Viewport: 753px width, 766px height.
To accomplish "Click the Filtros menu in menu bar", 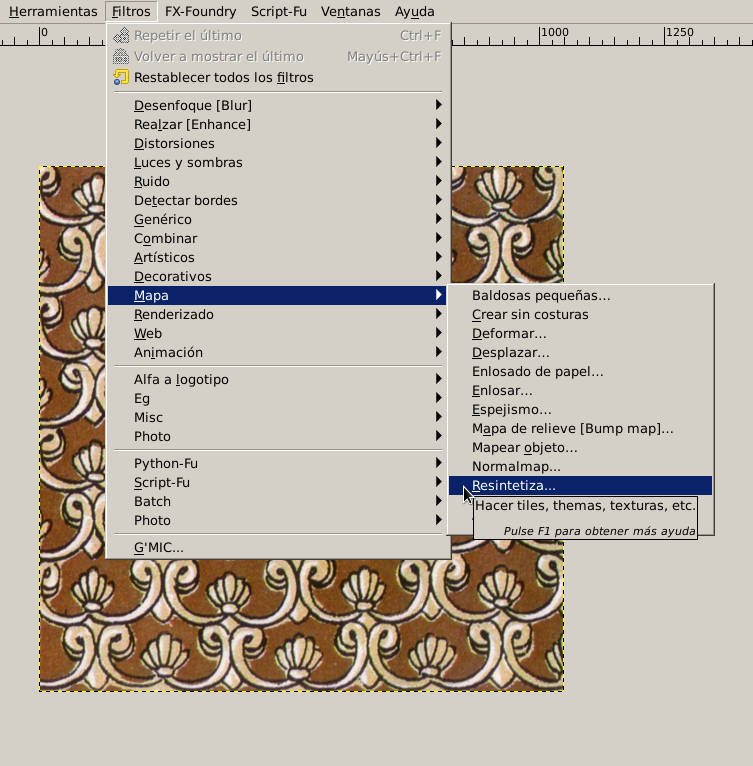I will coord(131,11).
